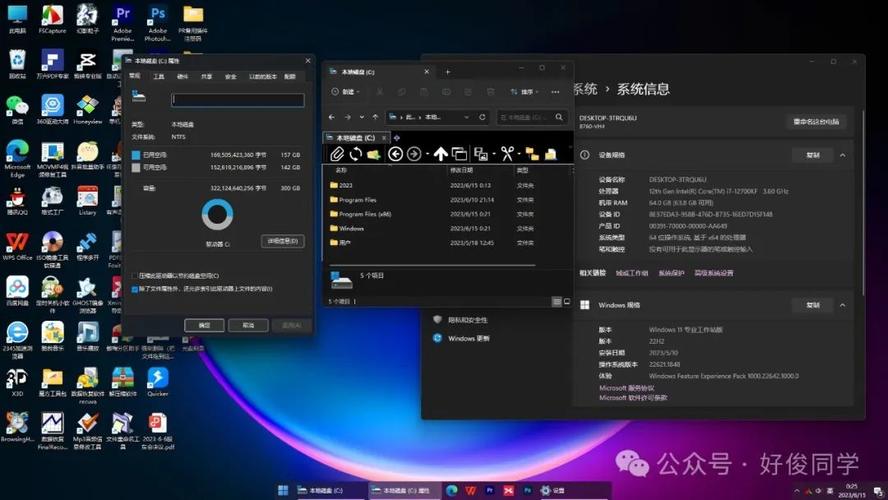Open the WPS Office desktop icon
This screenshot has width=888, height=500.
pos(17,246)
